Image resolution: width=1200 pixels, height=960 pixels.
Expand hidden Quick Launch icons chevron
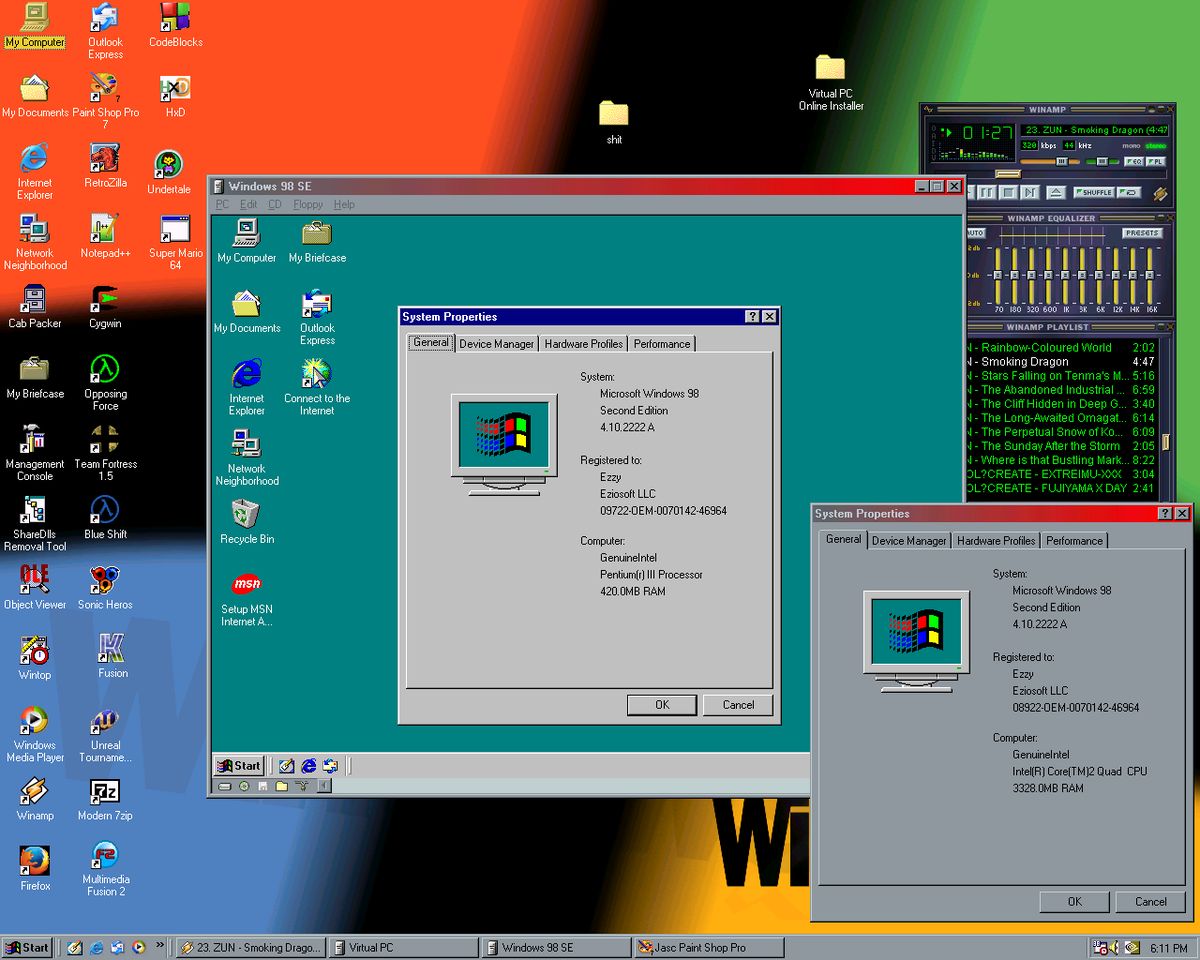(x=160, y=945)
